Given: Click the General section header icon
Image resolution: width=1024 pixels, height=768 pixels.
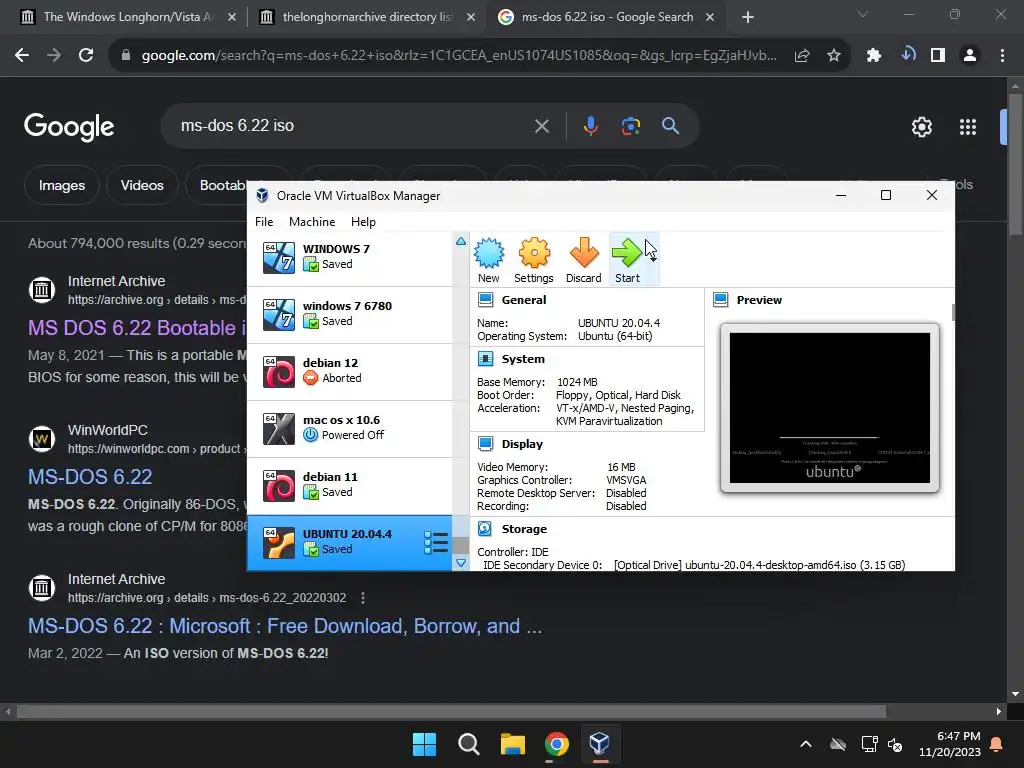Looking at the screenshot, I should click(x=485, y=300).
